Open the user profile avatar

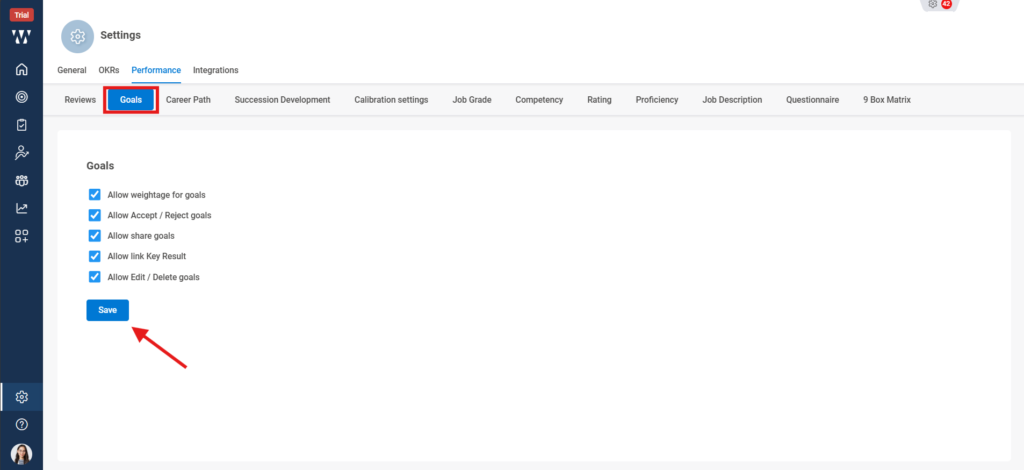(22, 454)
